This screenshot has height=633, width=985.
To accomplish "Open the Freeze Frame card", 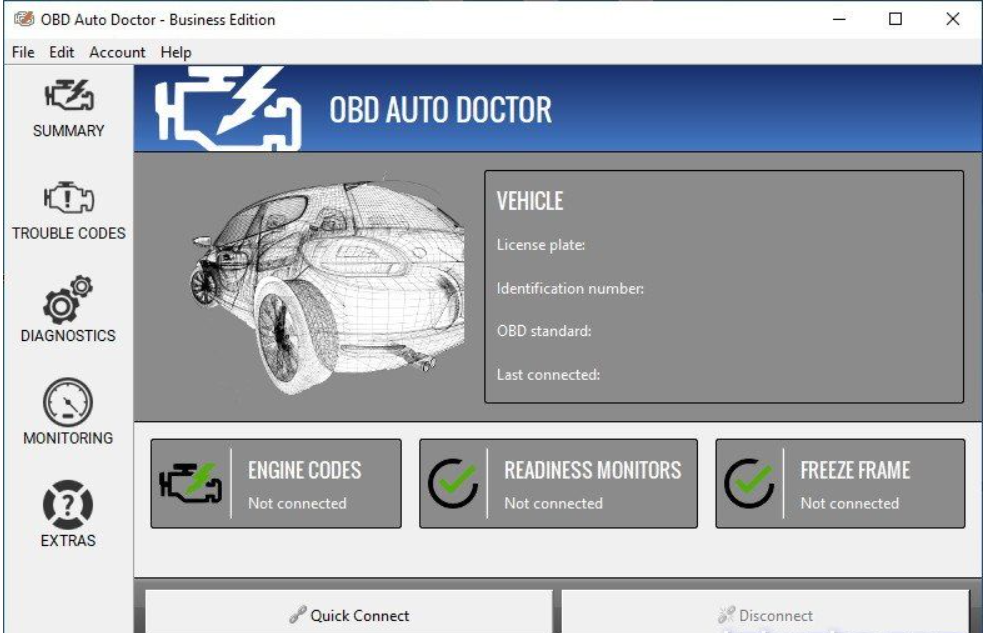I will click(840, 483).
